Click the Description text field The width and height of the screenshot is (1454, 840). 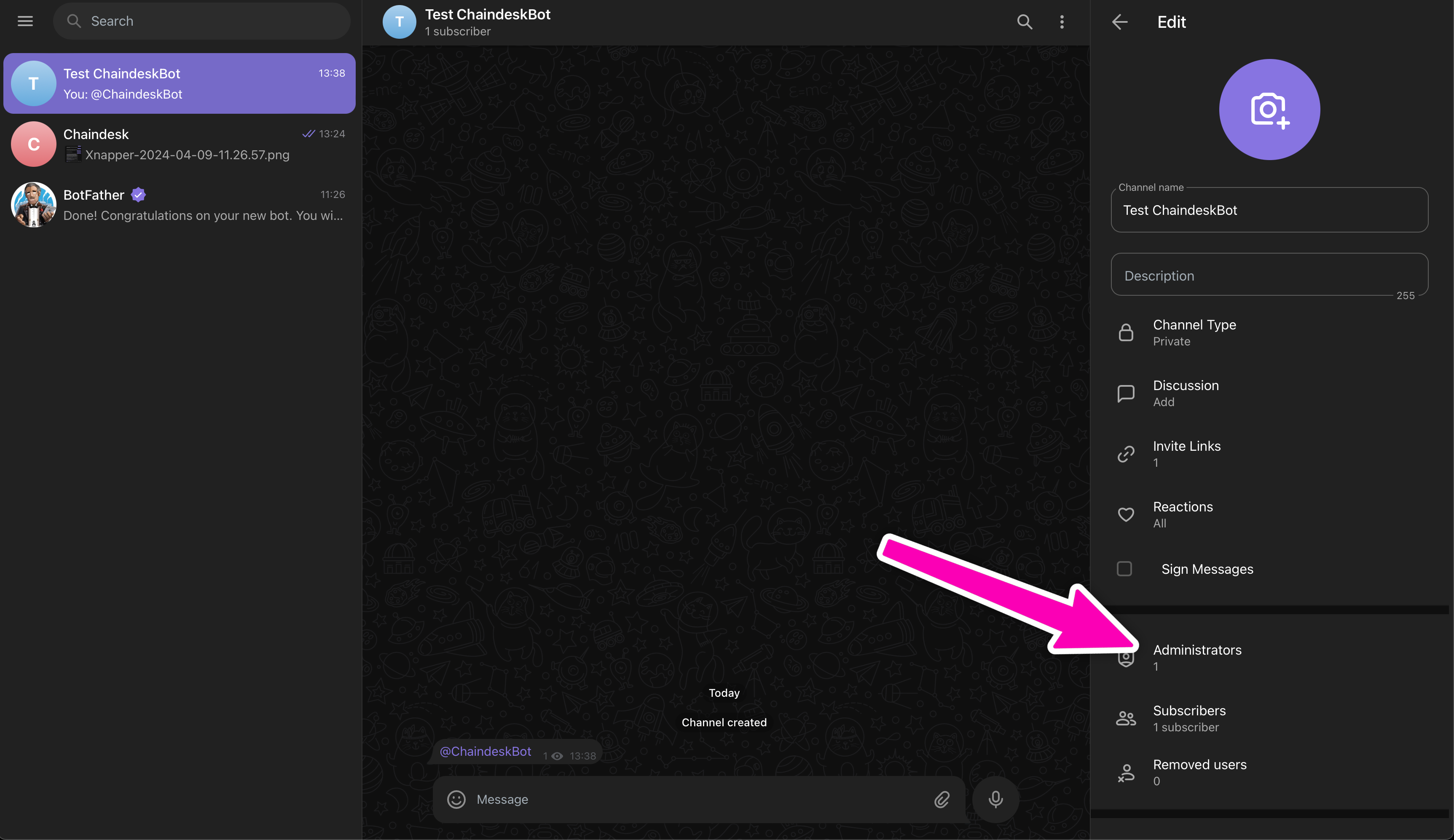1269,276
